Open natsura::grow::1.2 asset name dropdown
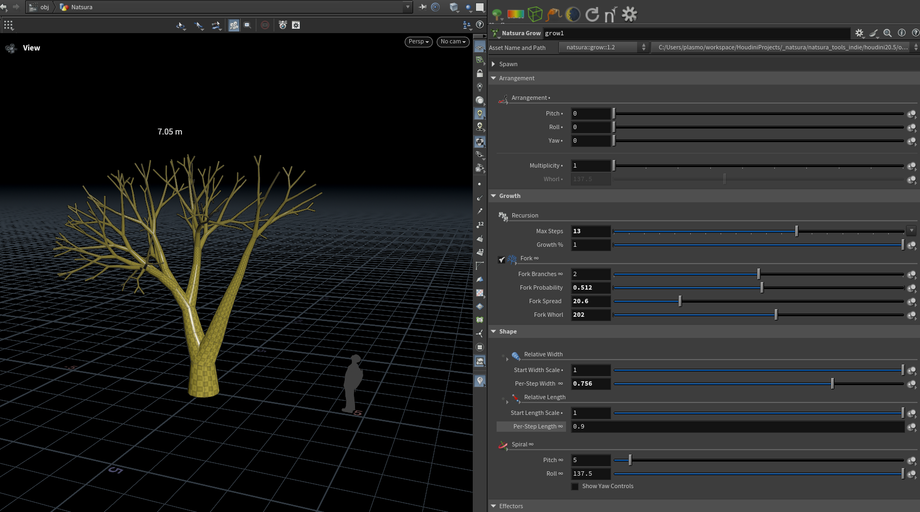Viewport: 920px width, 512px height. coord(600,47)
